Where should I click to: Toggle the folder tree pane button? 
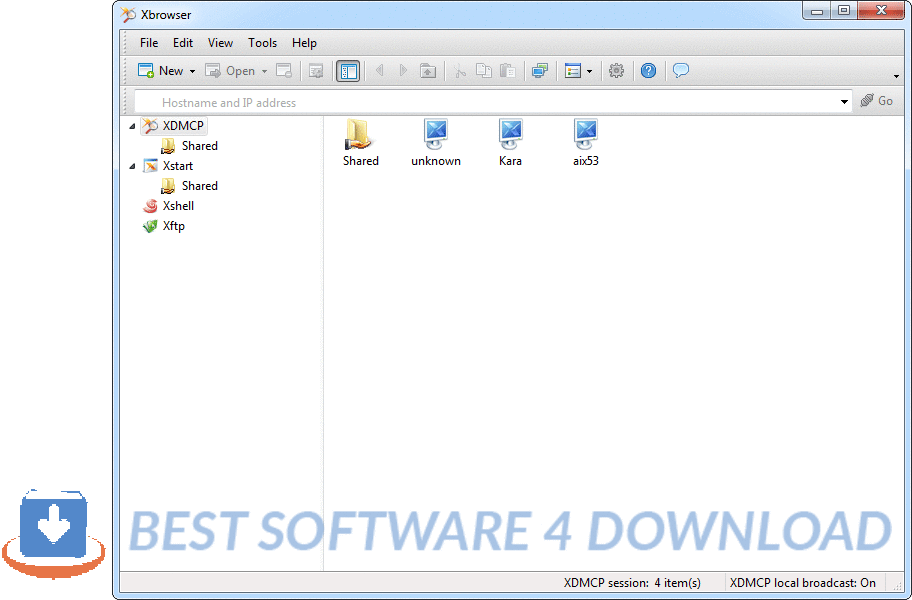(348, 71)
